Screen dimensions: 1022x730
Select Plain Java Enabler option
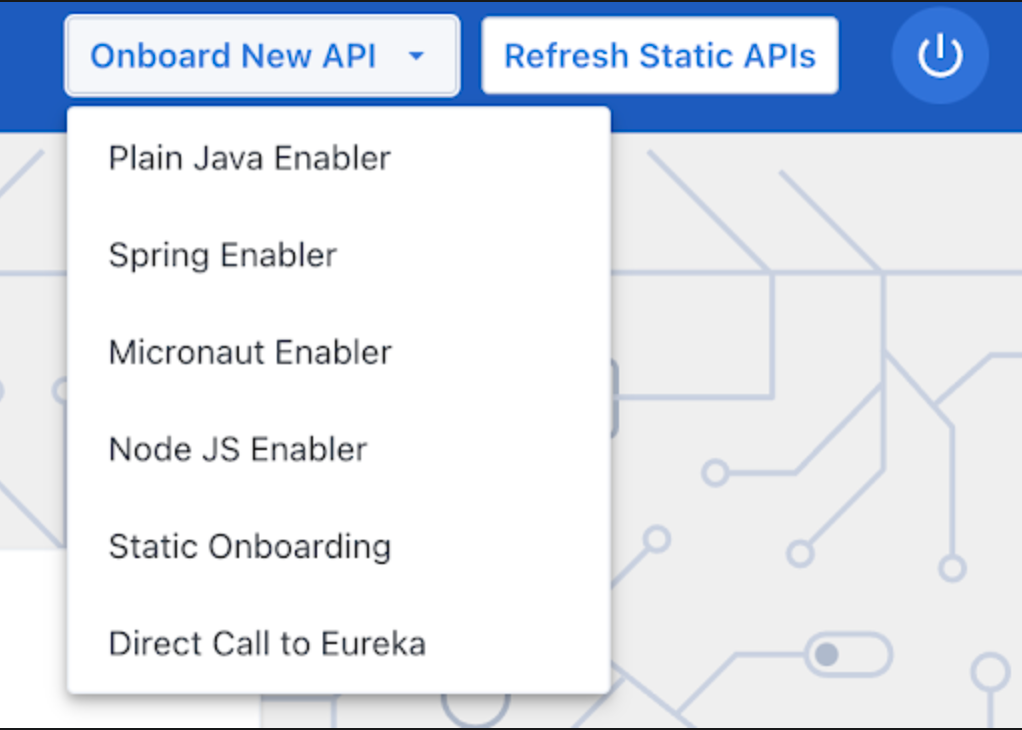(x=249, y=157)
